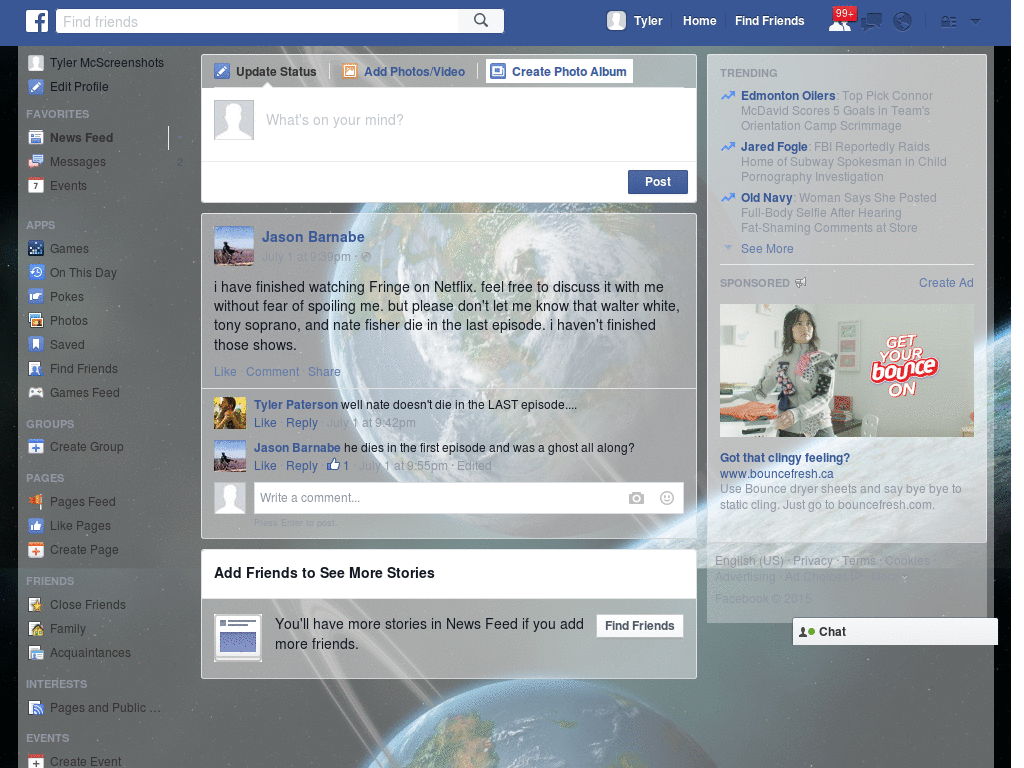Attach a photo via comment camera icon
Screen dimensions: 1024x768
tap(636, 498)
